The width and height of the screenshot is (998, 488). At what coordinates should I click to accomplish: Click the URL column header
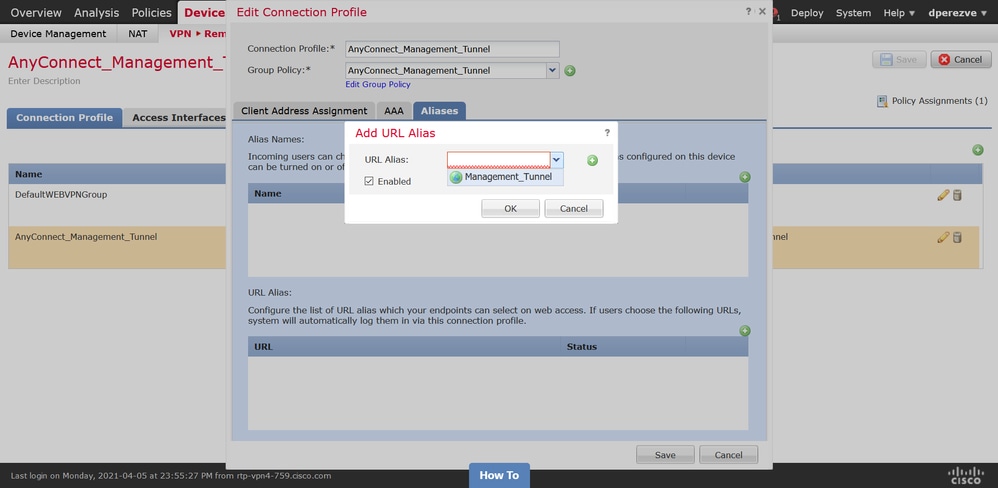tap(264, 347)
